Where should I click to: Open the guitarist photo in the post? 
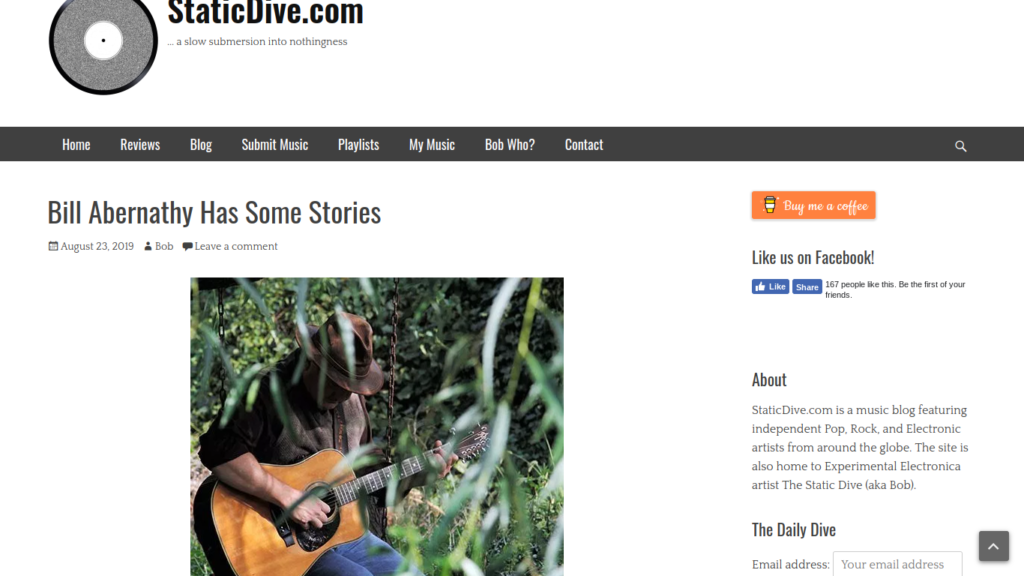(x=377, y=426)
